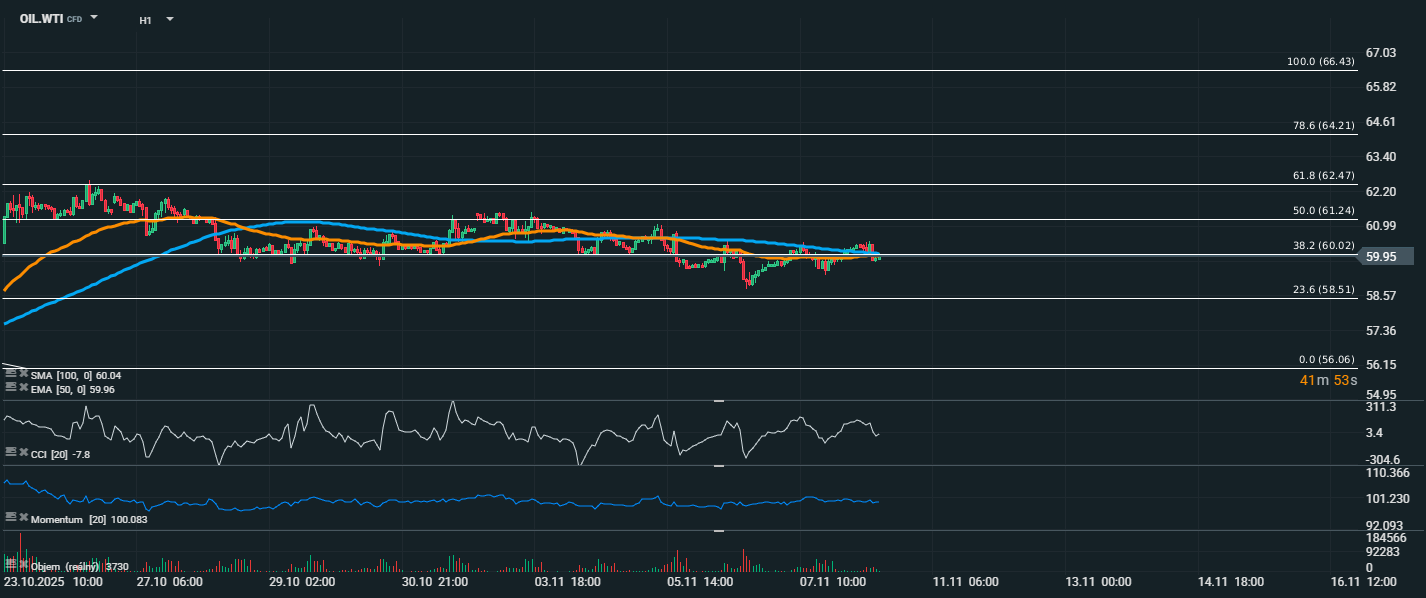
Task: Click the 03.11 18:00 time axis label
Action: [x=569, y=581]
